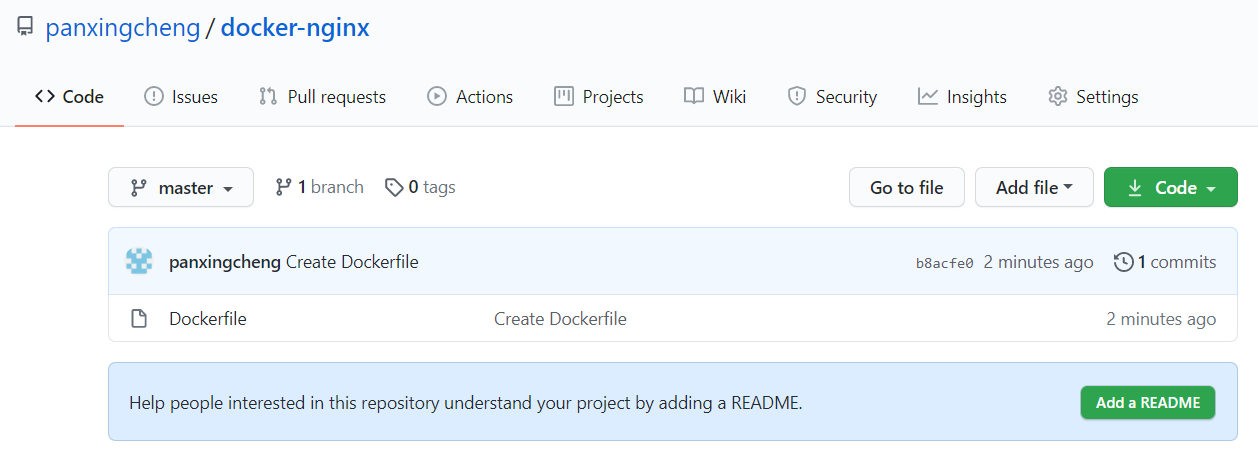Click the branch icon beside 1 branch
Image resolution: width=1258 pixels, height=473 pixels.
[x=284, y=187]
